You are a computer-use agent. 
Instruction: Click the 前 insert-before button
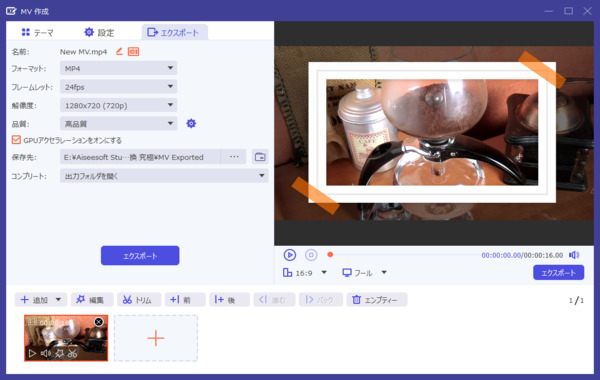point(185,300)
